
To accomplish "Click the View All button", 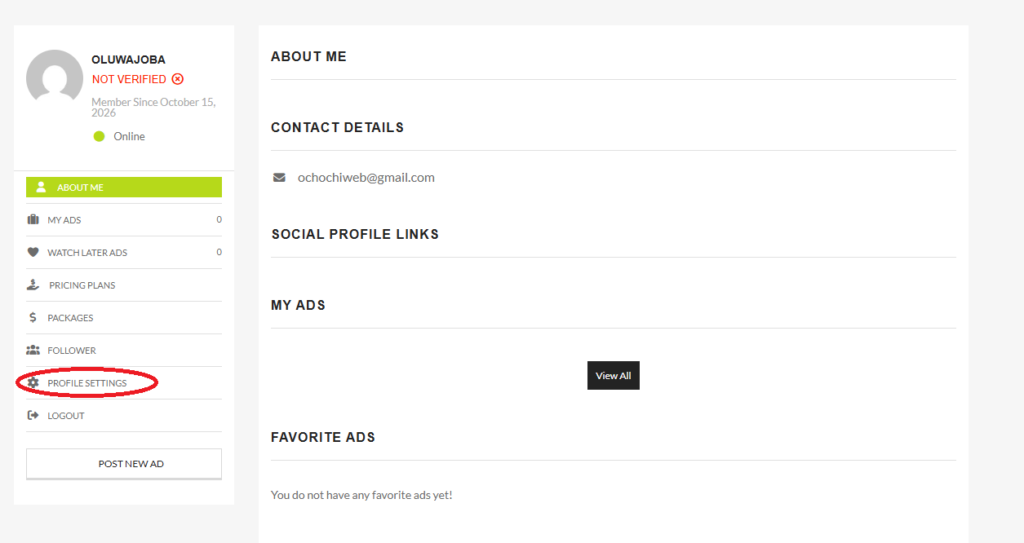I will coord(613,376).
